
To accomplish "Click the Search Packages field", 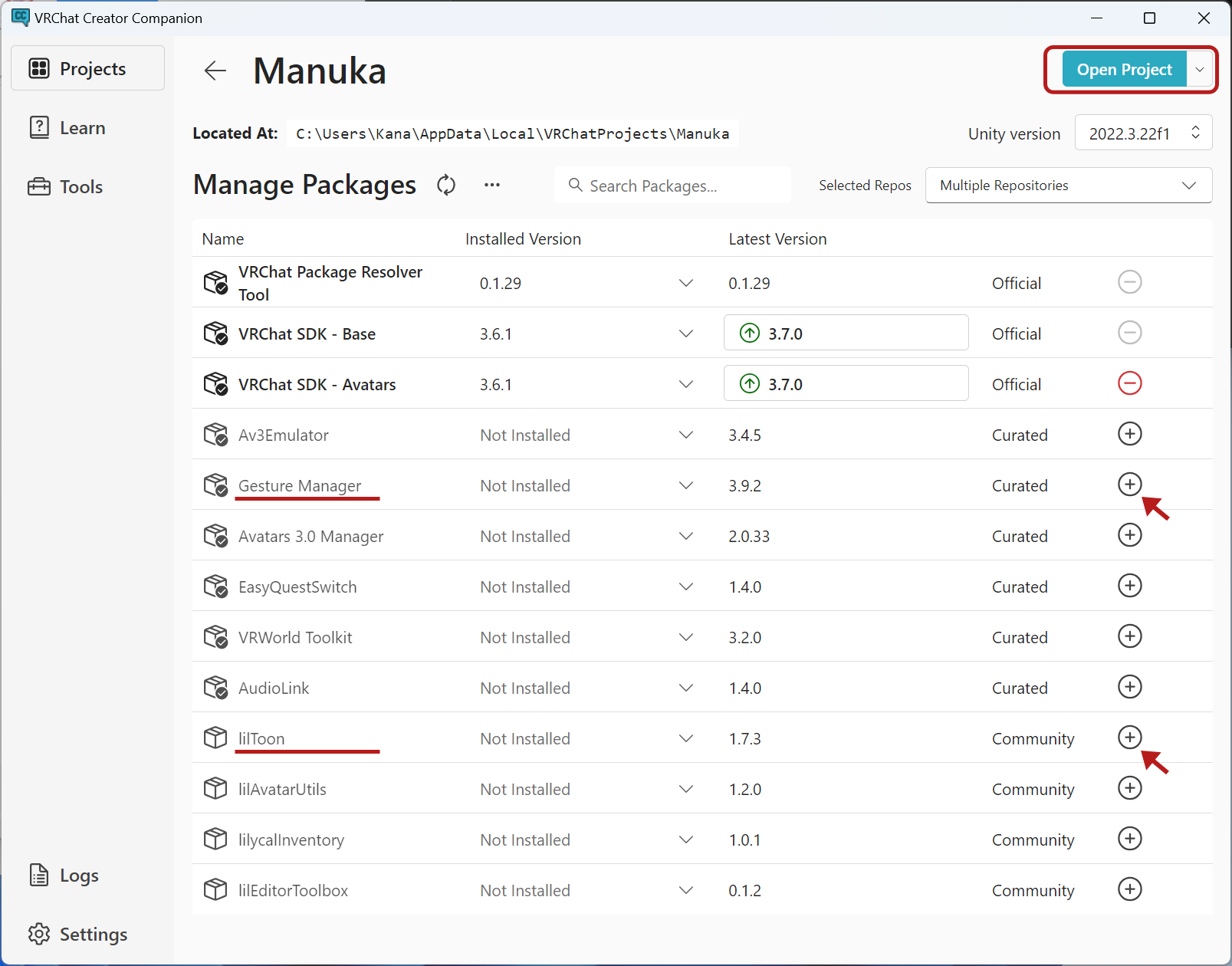I will click(672, 185).
